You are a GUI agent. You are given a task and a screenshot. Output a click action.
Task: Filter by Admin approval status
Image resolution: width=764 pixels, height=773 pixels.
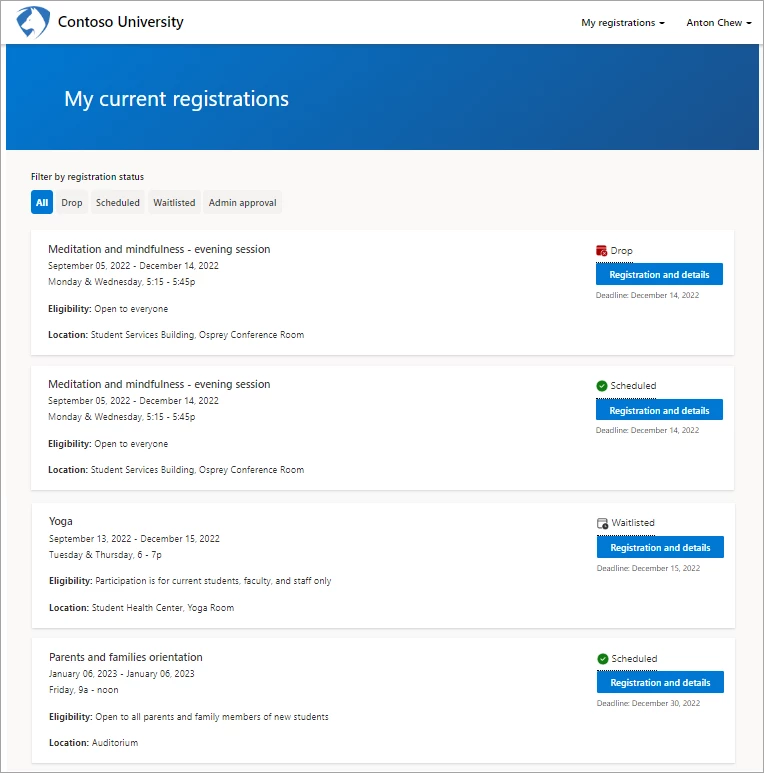point(244,203)
